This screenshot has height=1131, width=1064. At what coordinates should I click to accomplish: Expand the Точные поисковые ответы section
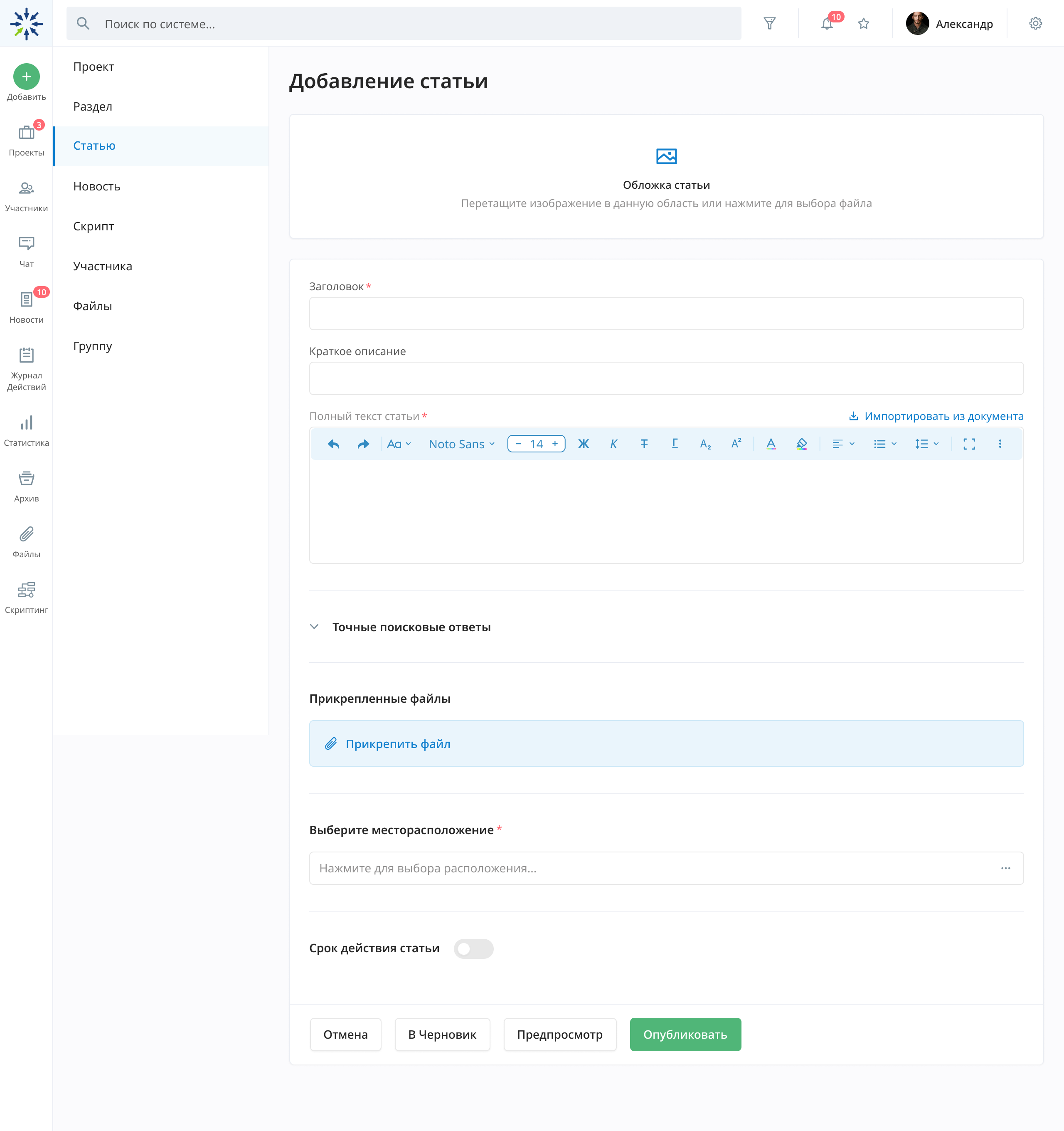pyautogui.click(x=315, y=627)
